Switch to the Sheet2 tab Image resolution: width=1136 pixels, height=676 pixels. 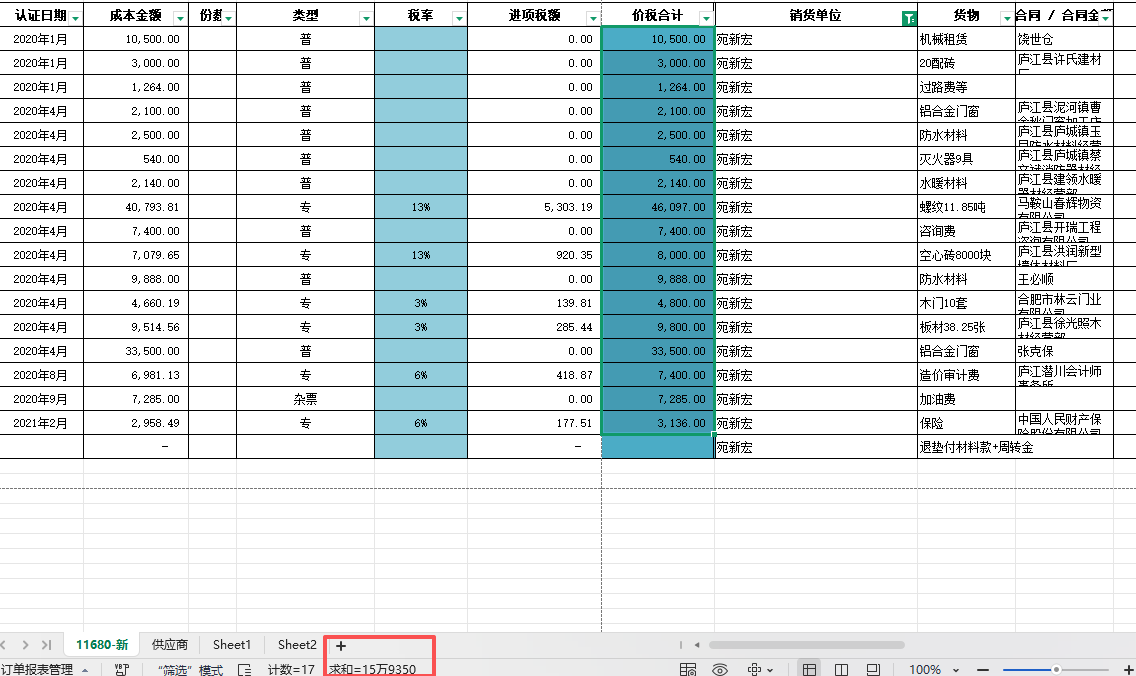pyautogui.click(x=297, y=645)
